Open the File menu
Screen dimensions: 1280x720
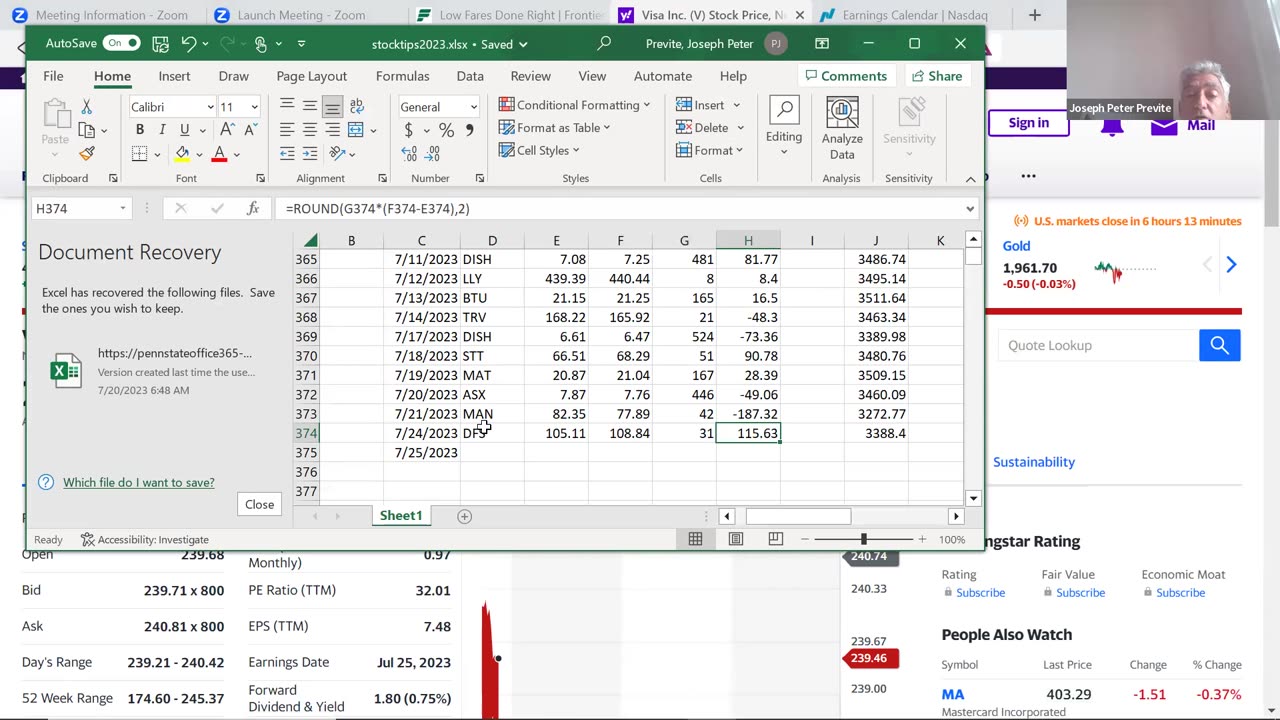pos(53,76)
